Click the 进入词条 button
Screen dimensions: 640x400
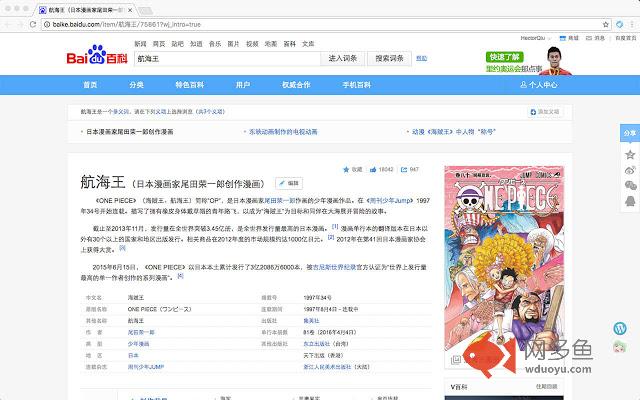343,59
